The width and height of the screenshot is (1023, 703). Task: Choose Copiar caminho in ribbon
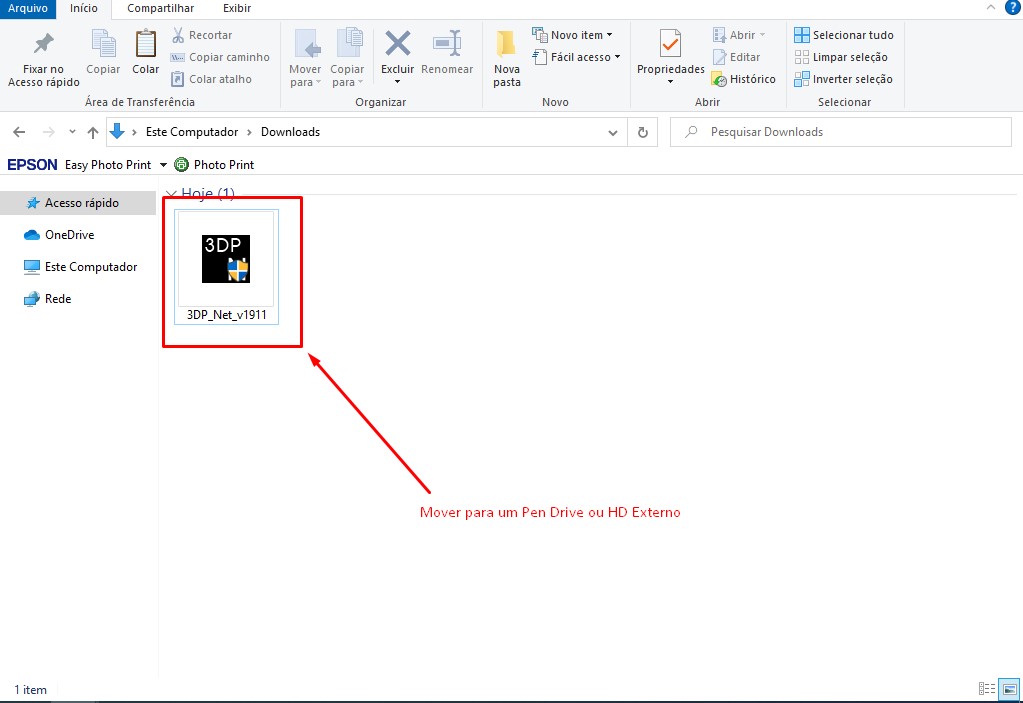point(220,57)
